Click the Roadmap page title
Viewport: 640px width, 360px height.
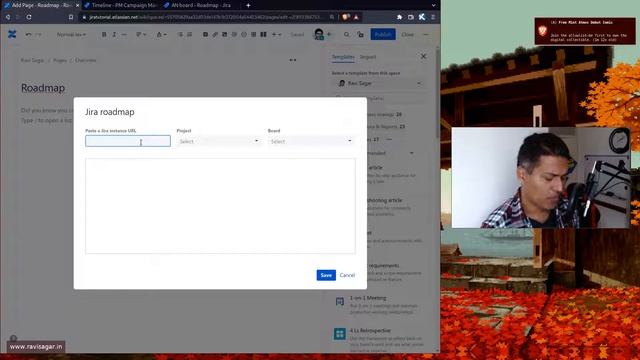pos(43,88)
